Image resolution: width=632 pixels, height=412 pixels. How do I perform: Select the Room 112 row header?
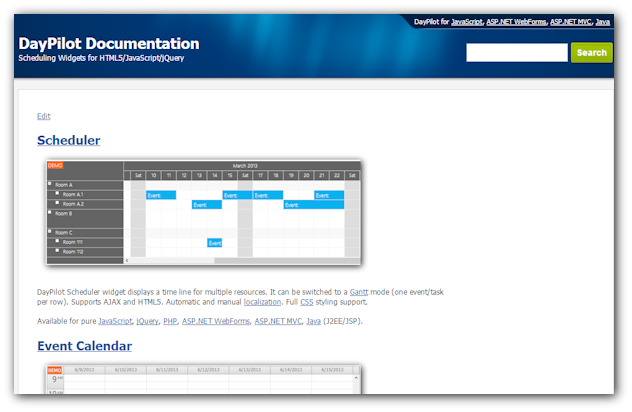pyautogui.click(x=85, y=252)
